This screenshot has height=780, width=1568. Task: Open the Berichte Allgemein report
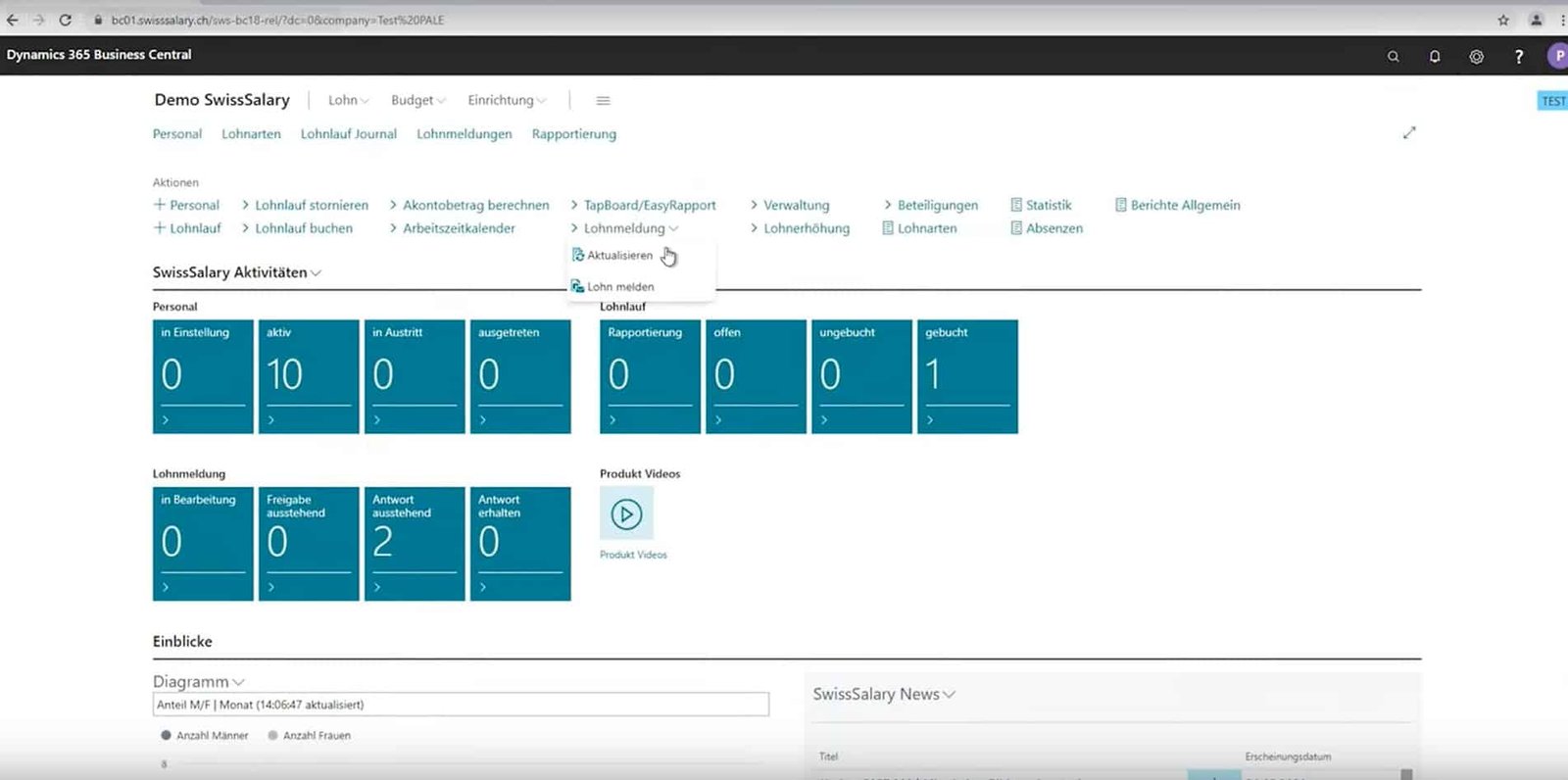click(1178, 205)
